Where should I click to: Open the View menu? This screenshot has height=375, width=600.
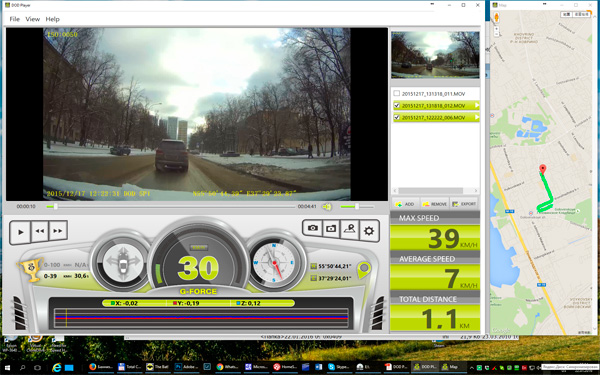(33, 19)
